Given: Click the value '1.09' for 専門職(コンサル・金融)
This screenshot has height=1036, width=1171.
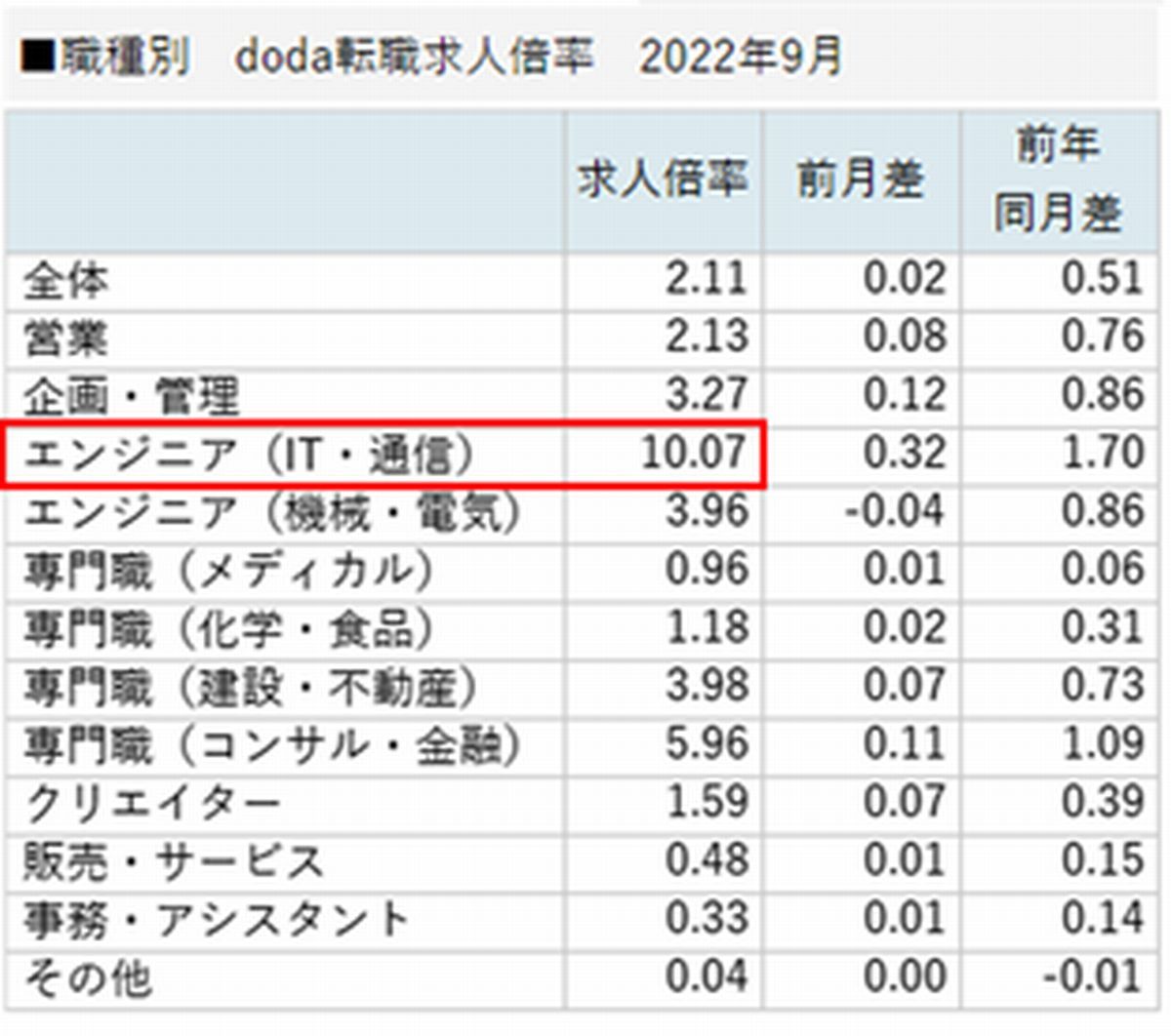Looking at the screenshot, I should [1103, 743].
